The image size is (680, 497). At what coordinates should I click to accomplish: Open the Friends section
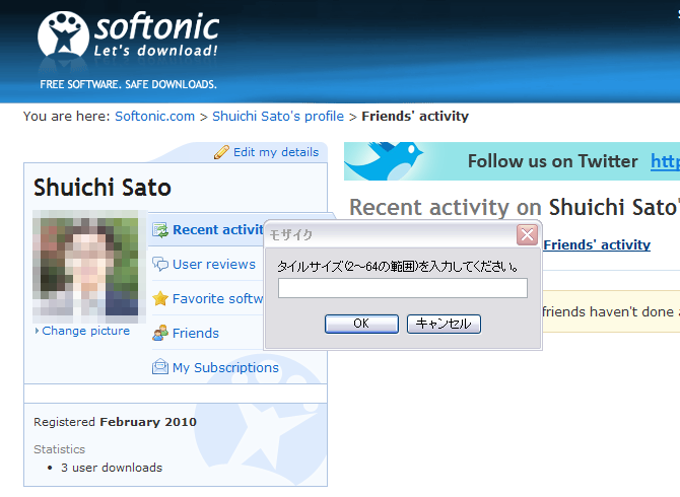(x=196, y=333)
